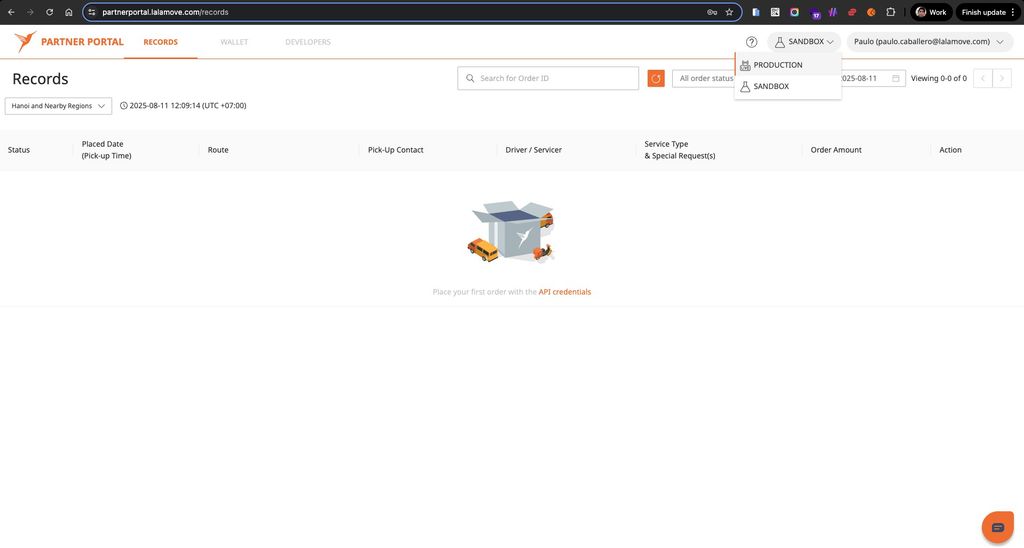Image resolution: width=1024 pixels, height=548 pixels.
Task: Open the browser extensions puzzle icon
Action: pos(890,12)
